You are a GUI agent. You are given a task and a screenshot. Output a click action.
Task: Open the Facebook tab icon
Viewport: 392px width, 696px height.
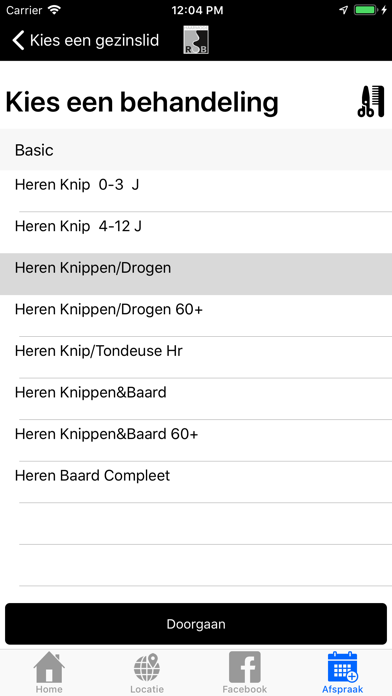coord(245,672)
